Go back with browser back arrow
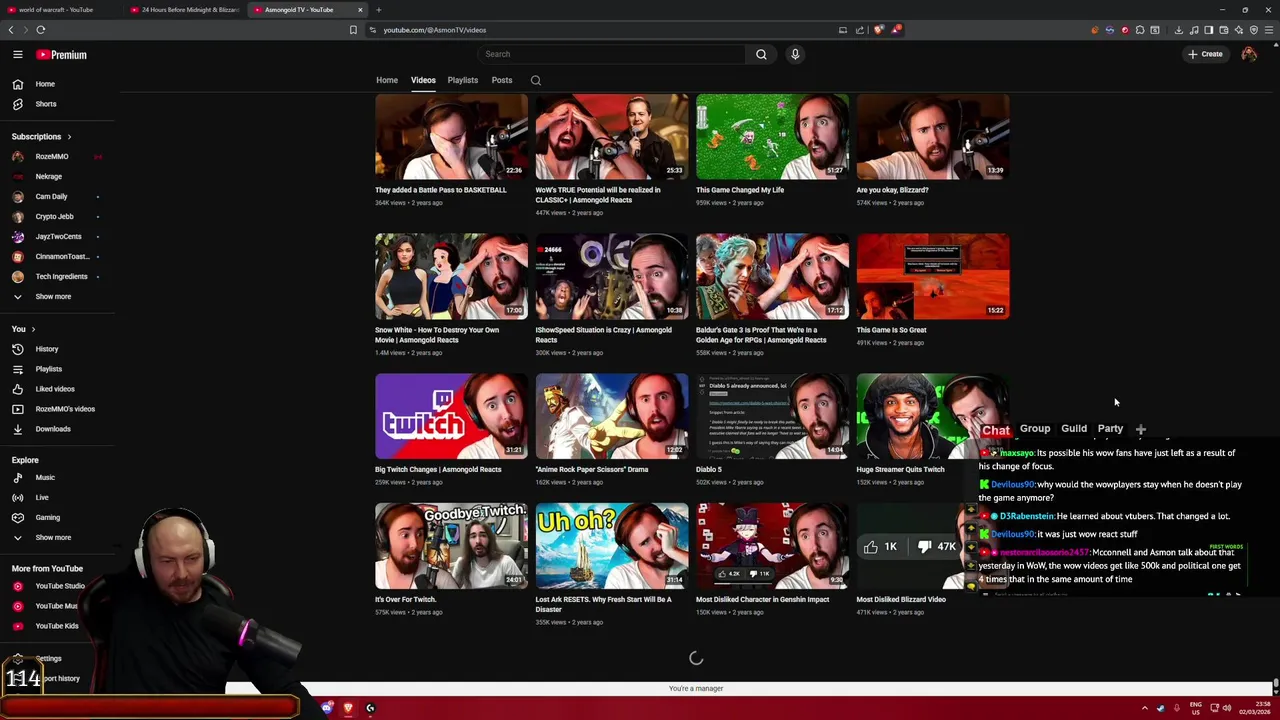Screen dimensions: 1280x720 pos(12,30)
